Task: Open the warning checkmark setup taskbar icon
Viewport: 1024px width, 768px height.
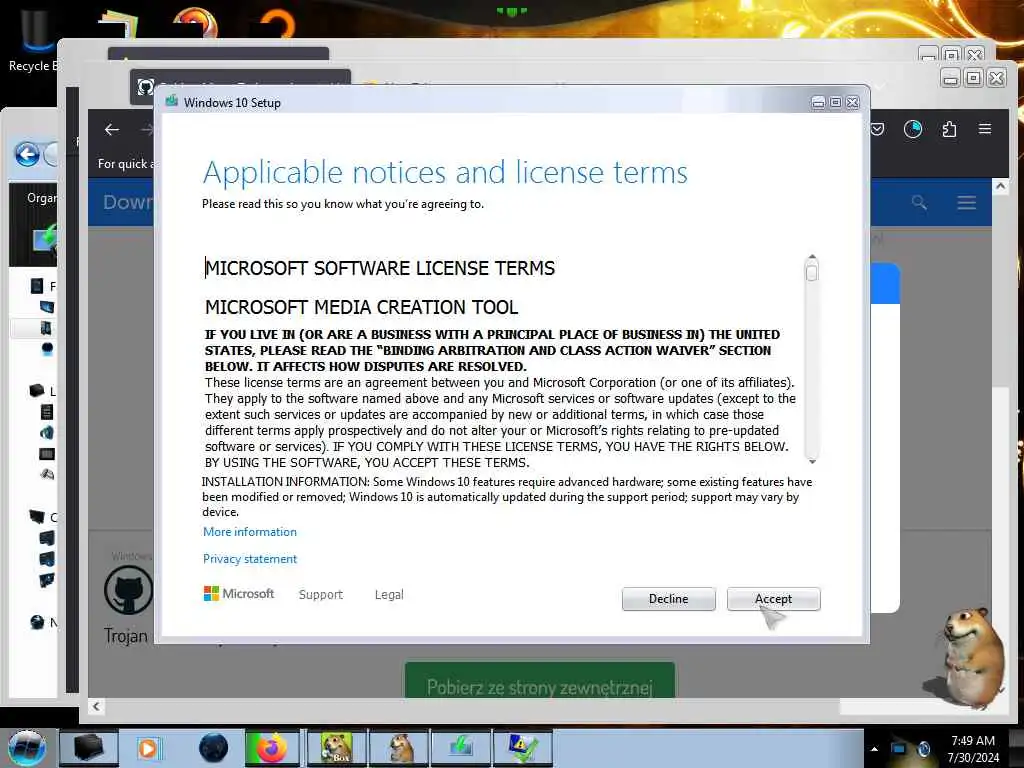Action: [x=522, y=748]
